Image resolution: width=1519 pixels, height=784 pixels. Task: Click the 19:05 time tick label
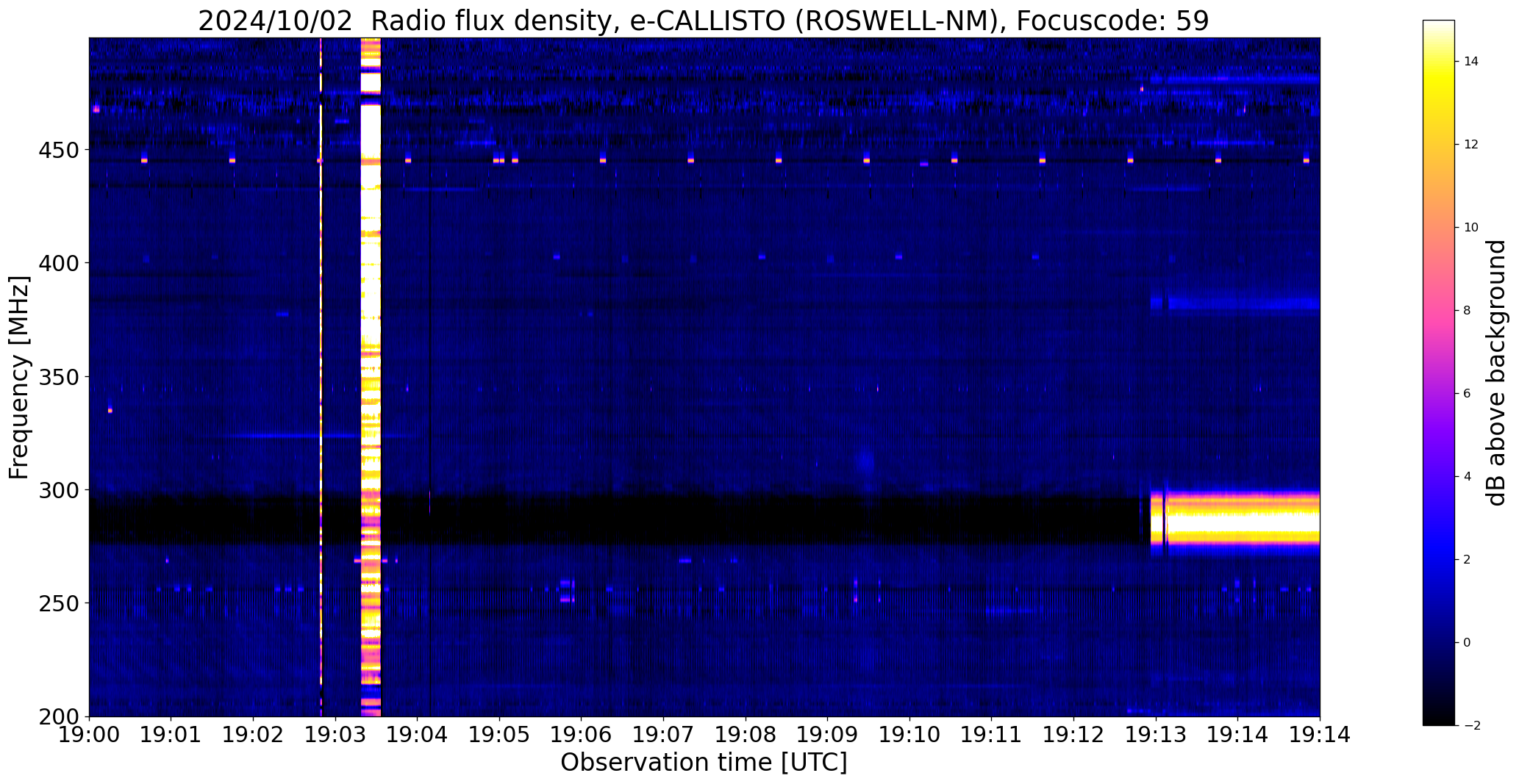pos(499,735)
